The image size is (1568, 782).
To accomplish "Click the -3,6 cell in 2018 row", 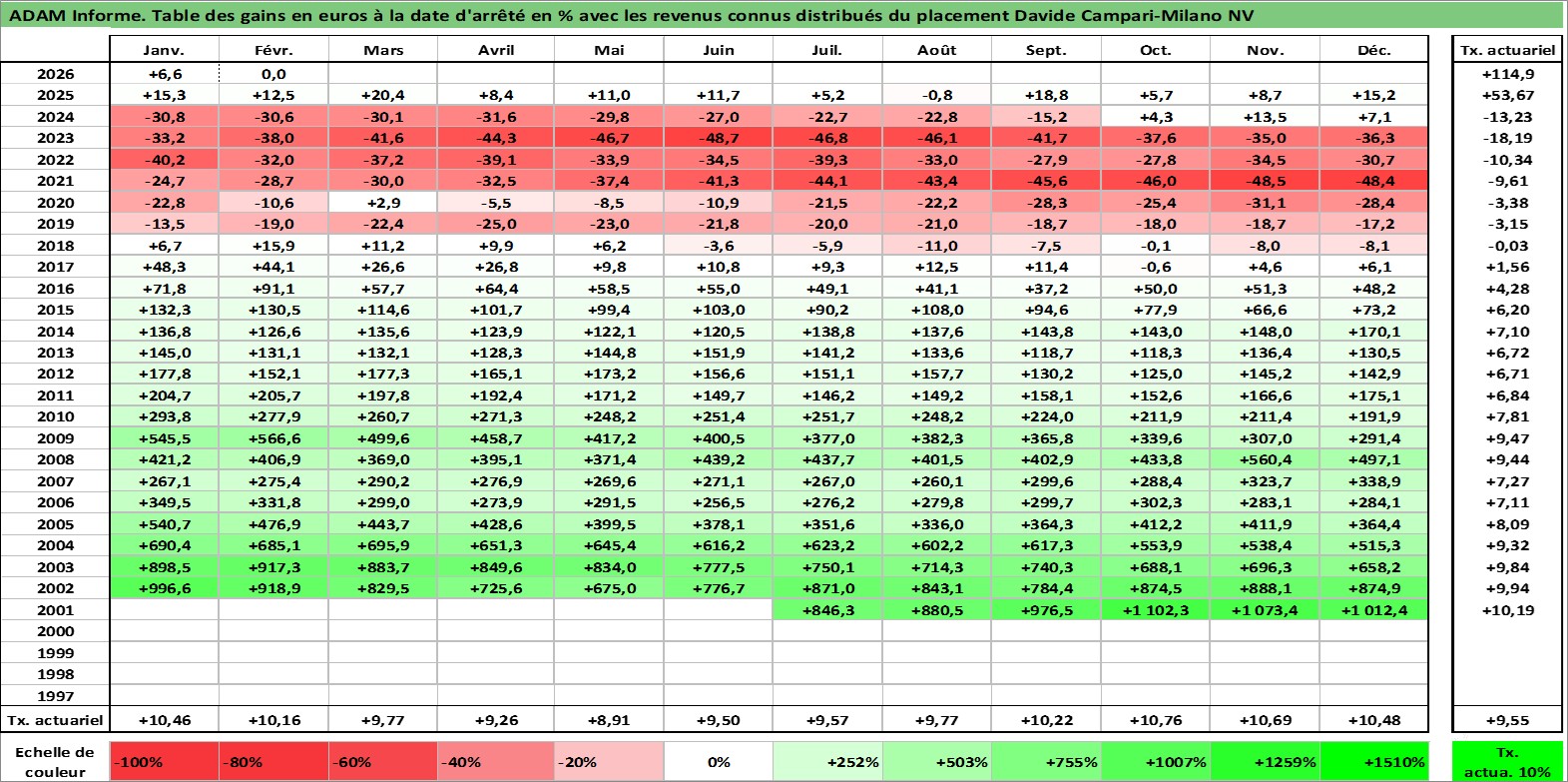I will pyautogui.click(x=719, y=246).
